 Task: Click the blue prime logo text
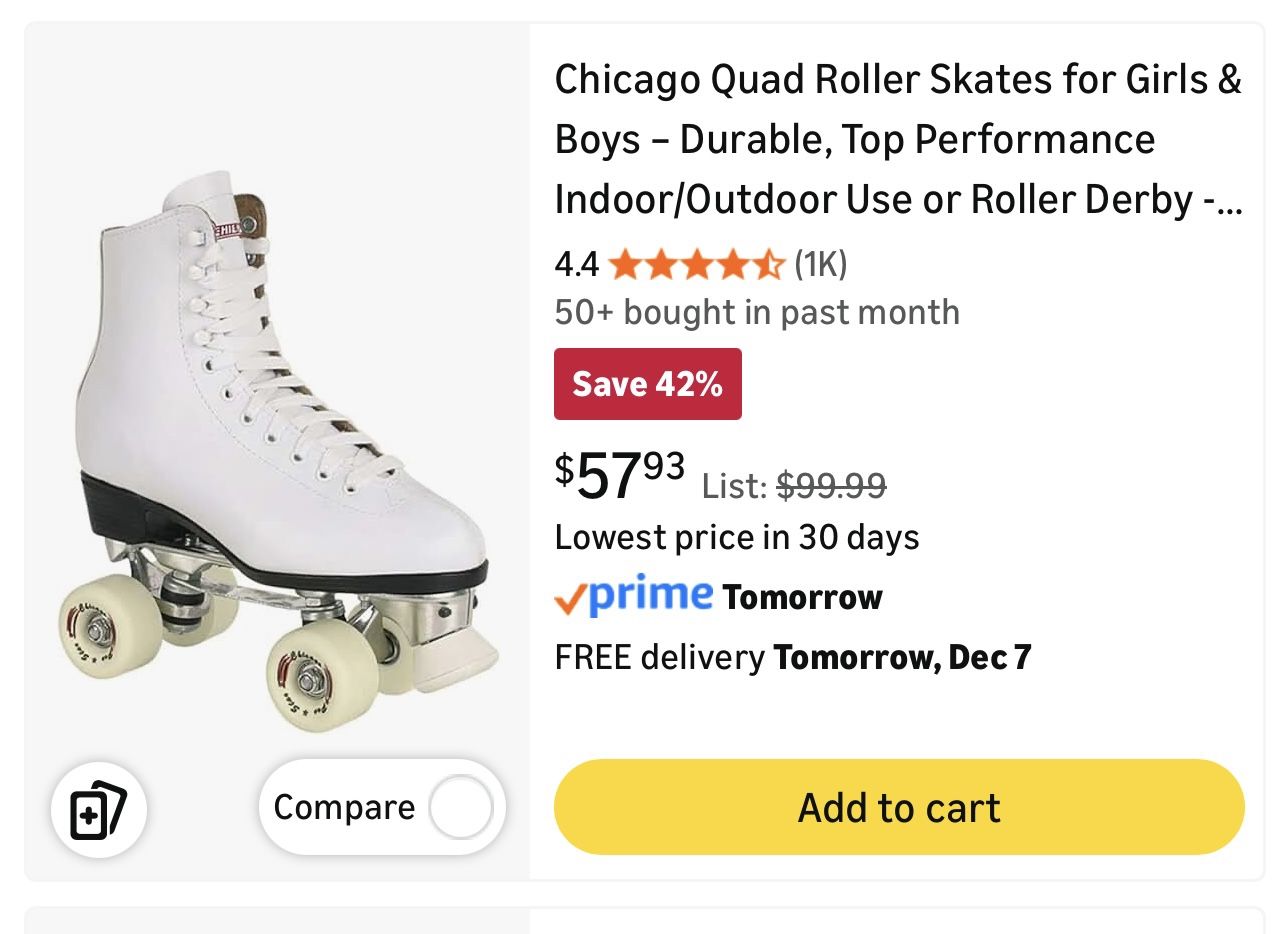pos(649,596)
